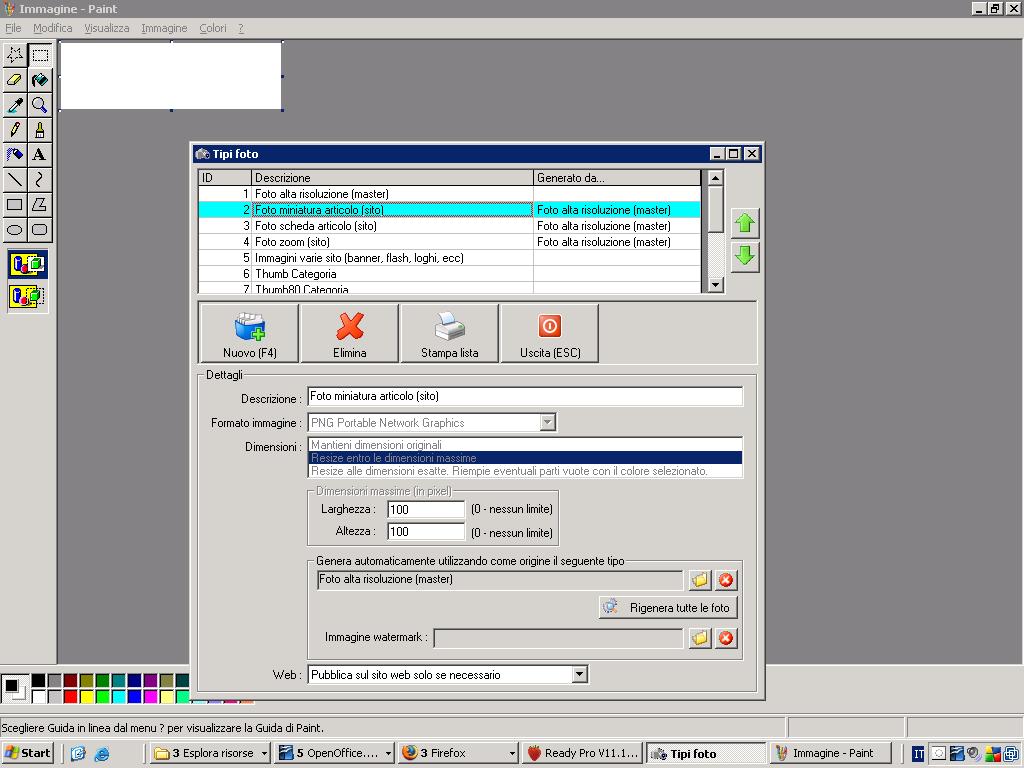Screen dimensions: 1024x768
Task: Select 'Mantieni dimensioni originali' option
Action: tap(525, 445)
